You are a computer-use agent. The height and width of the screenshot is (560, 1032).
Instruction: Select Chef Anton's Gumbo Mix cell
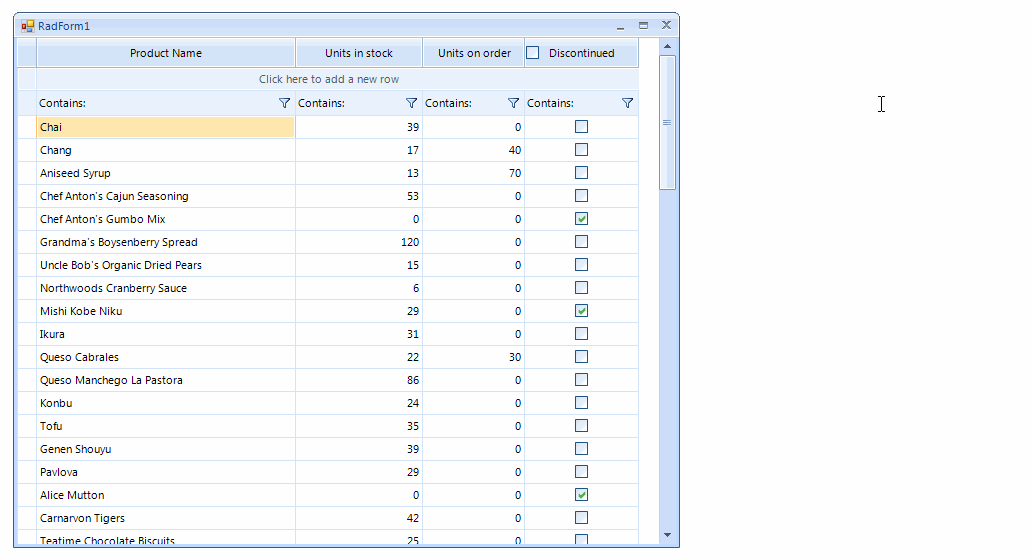166,219
